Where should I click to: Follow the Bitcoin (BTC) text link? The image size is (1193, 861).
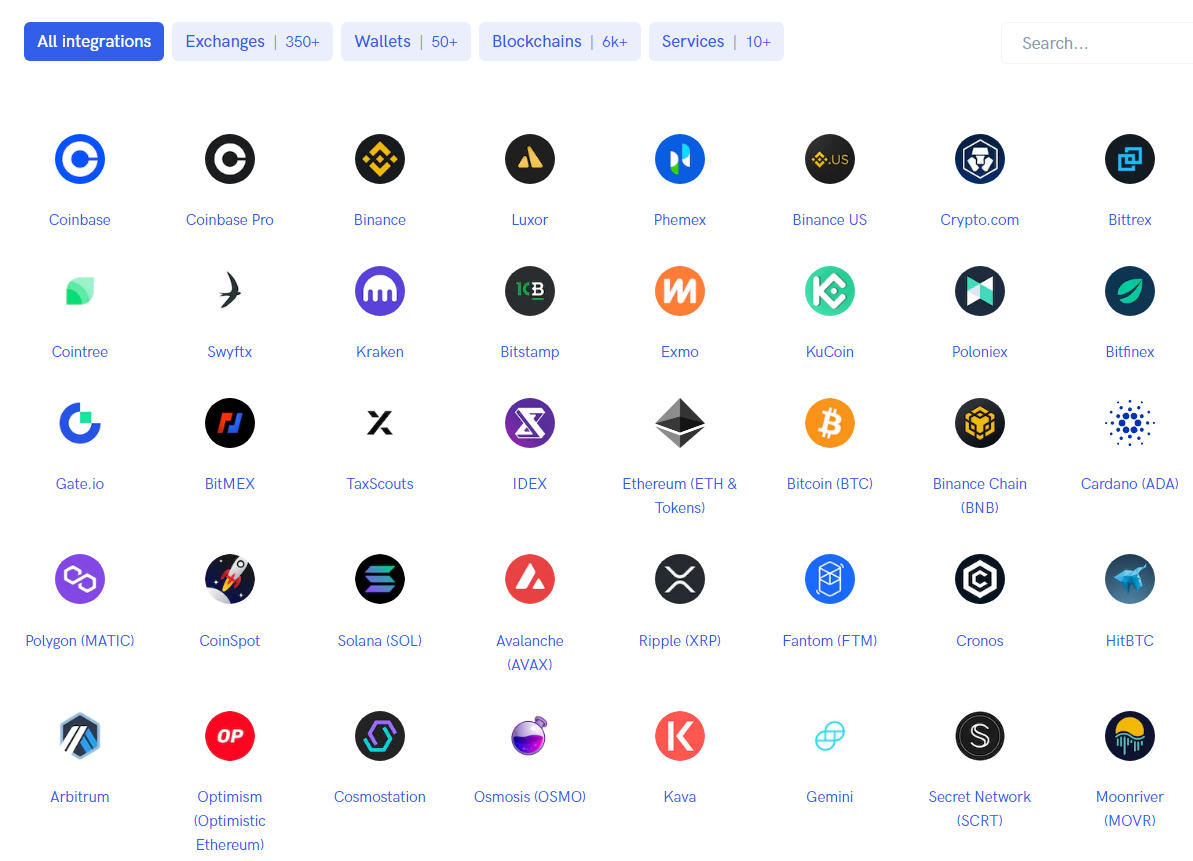pyautogui.click(x=829, y=484)
